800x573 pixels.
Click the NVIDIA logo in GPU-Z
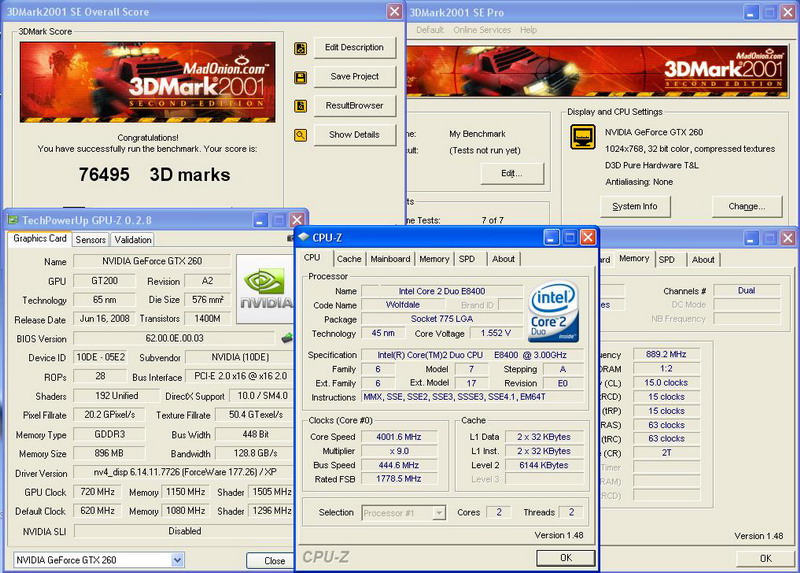(265, 289)
